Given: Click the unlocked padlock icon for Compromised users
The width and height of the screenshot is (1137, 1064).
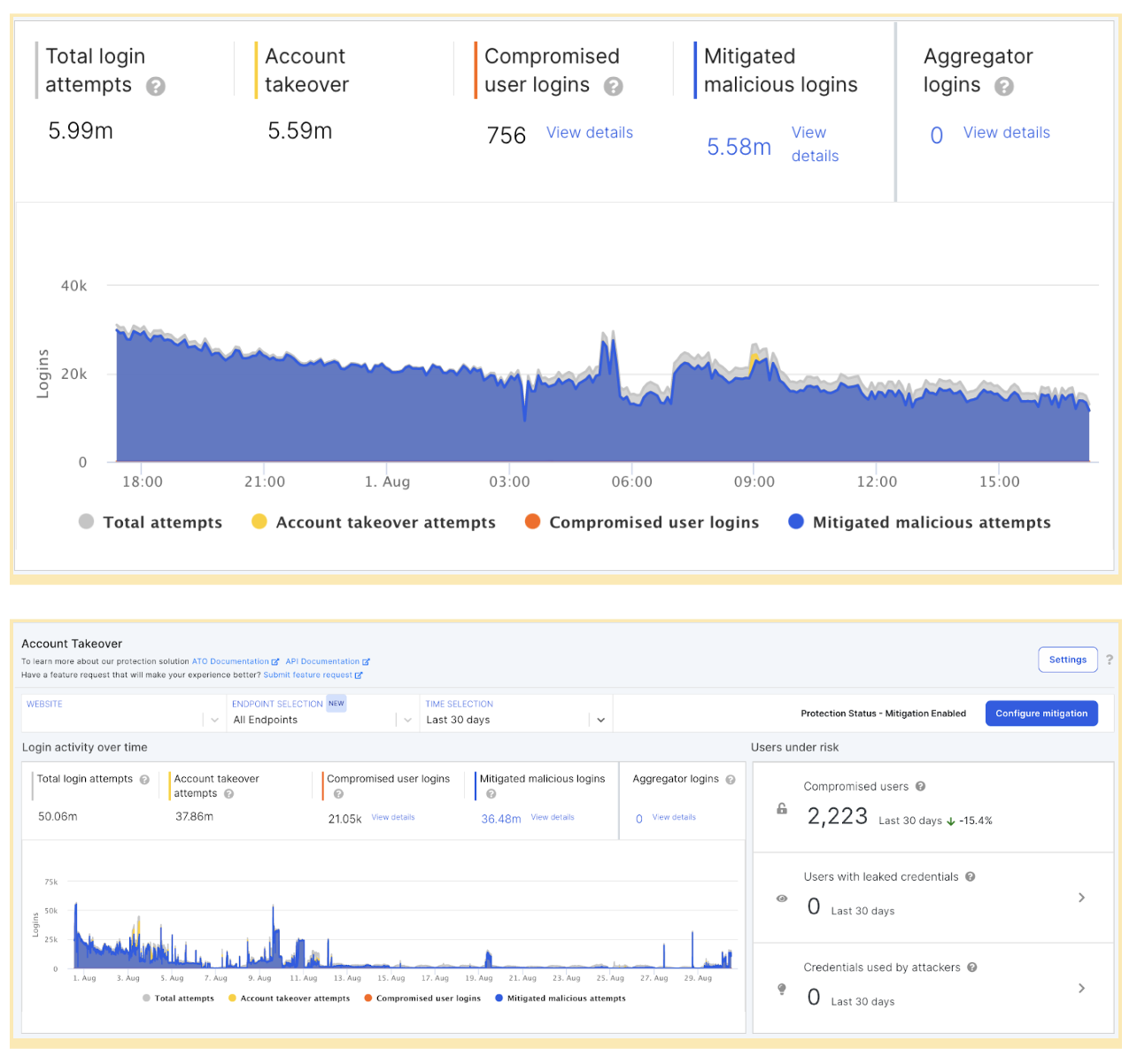Looking at the screenshot, I should click(x=782, y=808).
